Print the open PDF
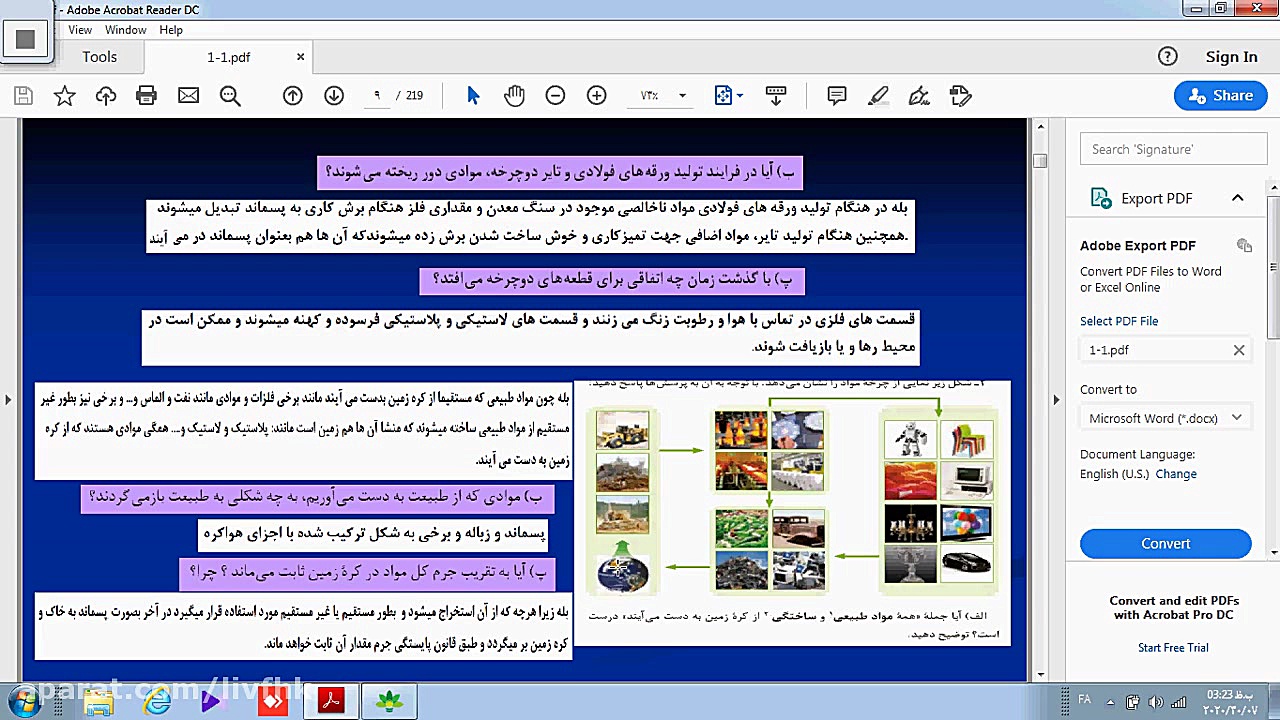This screenshot has width=1280, height=720. pos(146,95)
